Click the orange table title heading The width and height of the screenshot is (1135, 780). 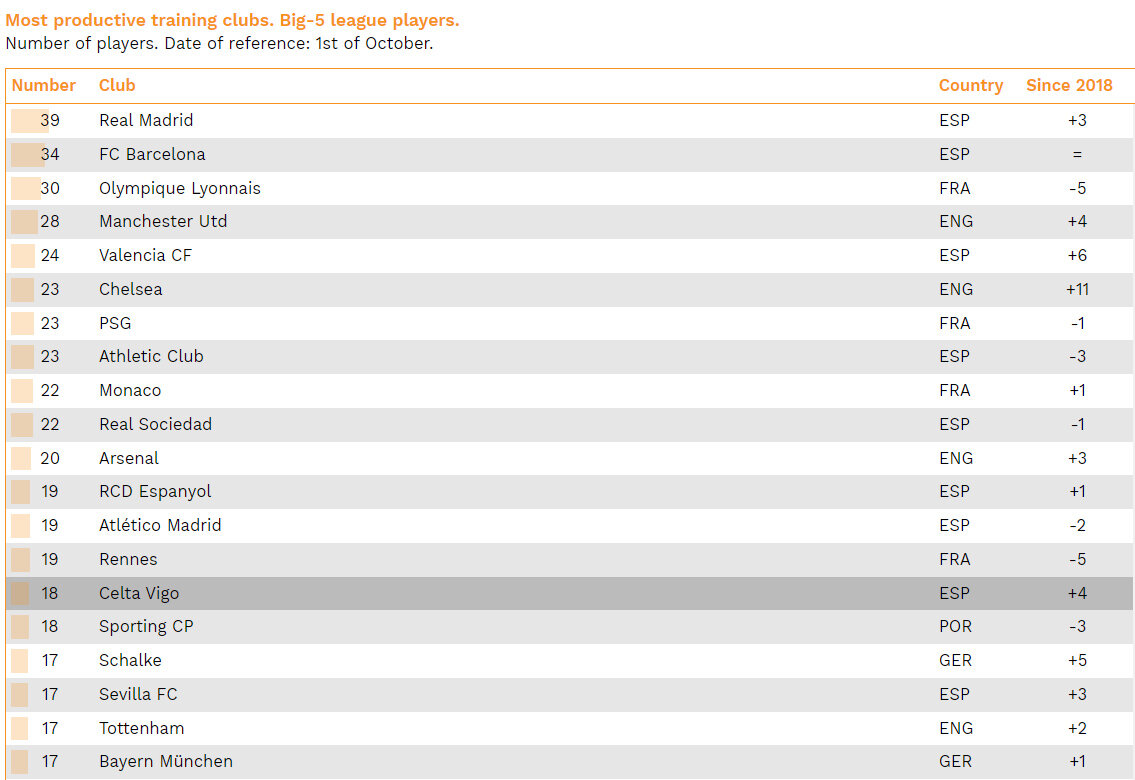pyautogui.click(x=232, y=21)
